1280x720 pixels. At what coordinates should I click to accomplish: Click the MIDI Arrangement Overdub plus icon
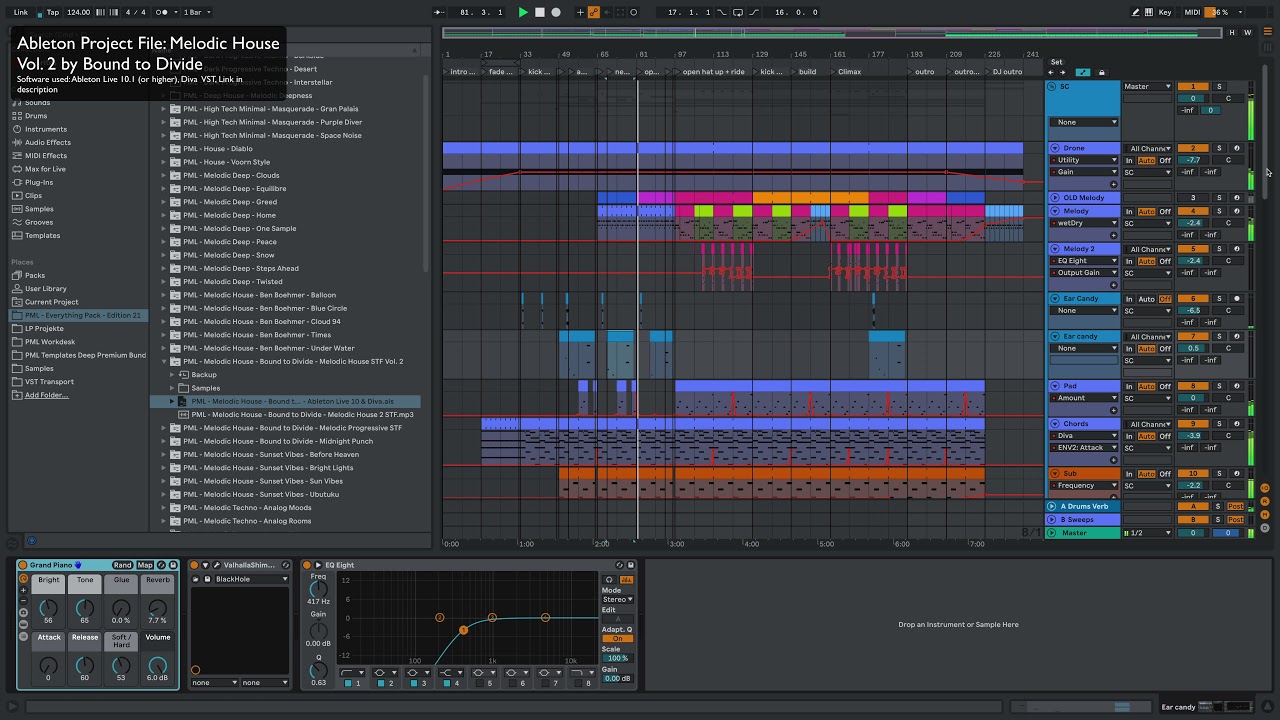(x=580, y=12)
